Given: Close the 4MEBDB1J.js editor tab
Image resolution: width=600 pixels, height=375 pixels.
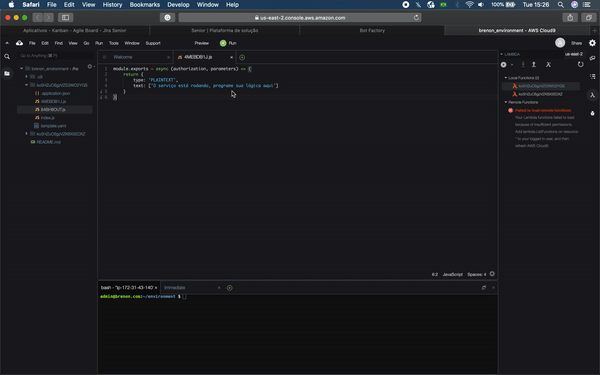Looking at the screenshot, I should pyautogui.click(x=232, y=57).
